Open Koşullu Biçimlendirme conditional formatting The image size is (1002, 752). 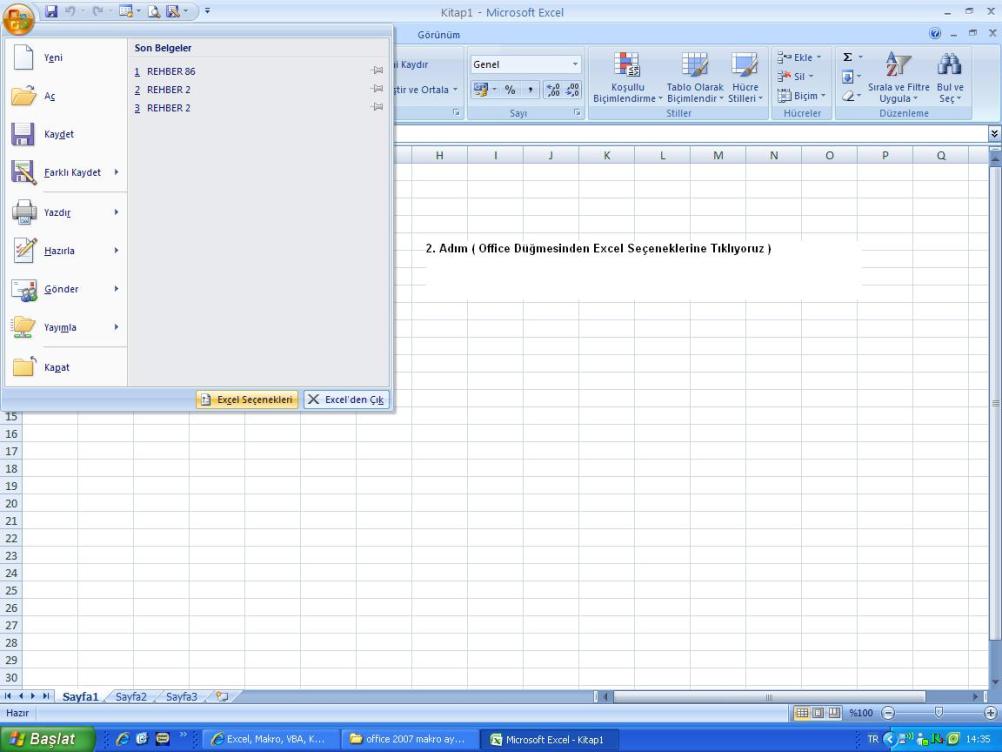pyautogui.click(x=628, y=77)
